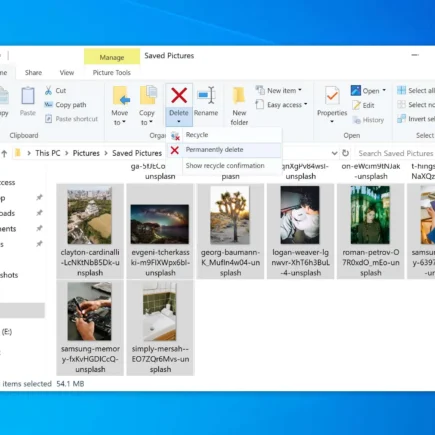Select the logan-weaver photo thumbnail
Viewport: 435px width, 435px height.
(300, 215)
